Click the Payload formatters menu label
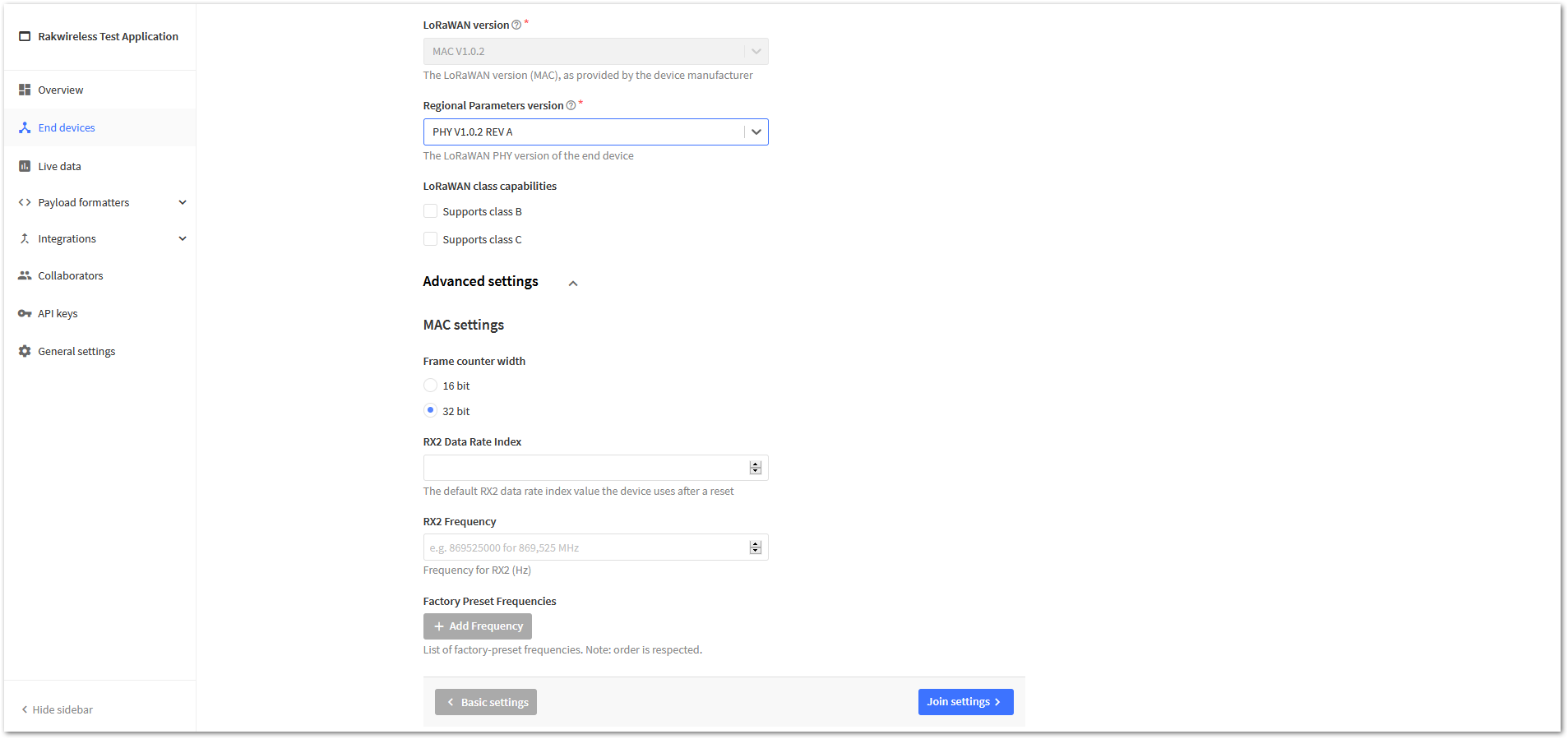Image resolution: width=1568 pixels, height=739 pixels. pyautogui.click(x=83, y=202)
